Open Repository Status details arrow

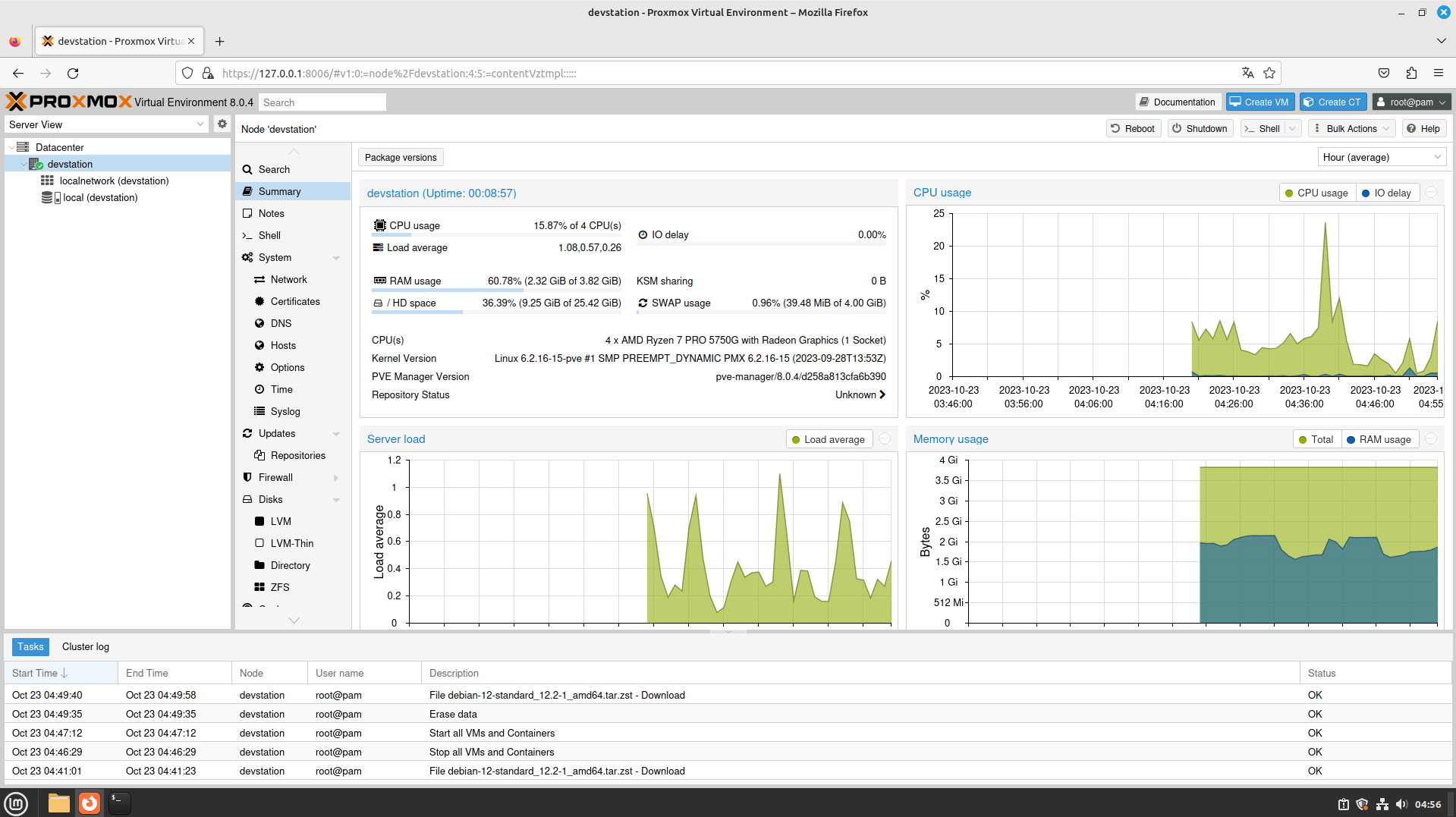882,394
